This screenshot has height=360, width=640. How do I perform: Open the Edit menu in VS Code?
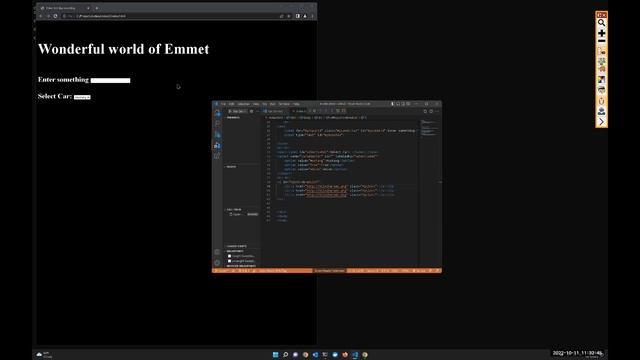tap(231, 104)
